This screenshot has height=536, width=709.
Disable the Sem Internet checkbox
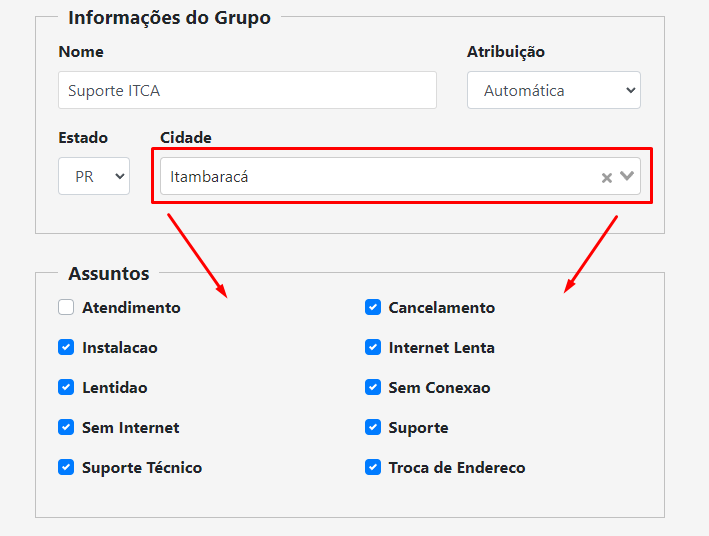[67, 427]
